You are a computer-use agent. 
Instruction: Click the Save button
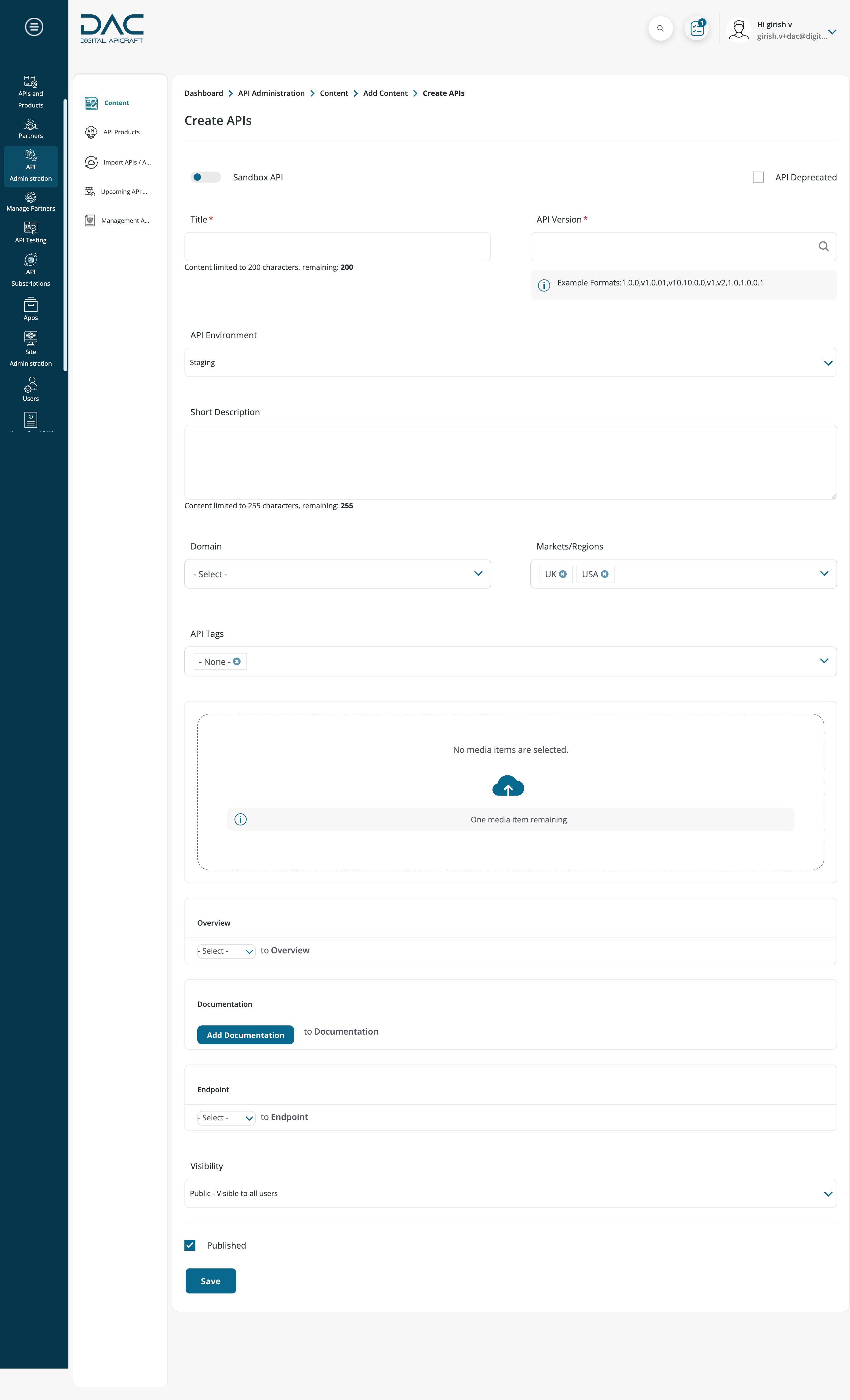[x=210, y=1281]
